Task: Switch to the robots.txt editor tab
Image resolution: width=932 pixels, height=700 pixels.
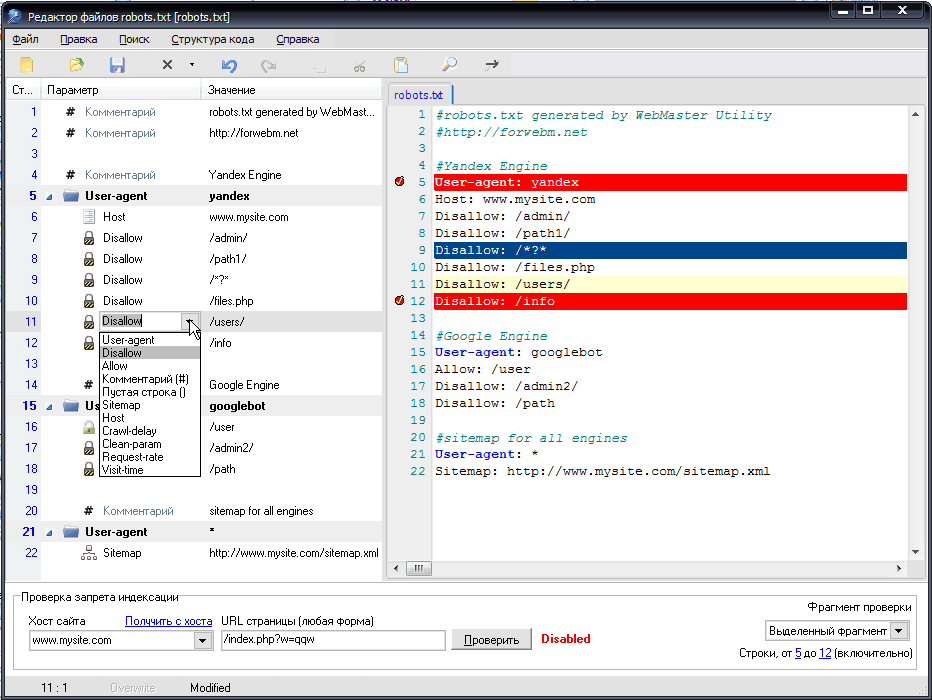Action: [419, 95]
